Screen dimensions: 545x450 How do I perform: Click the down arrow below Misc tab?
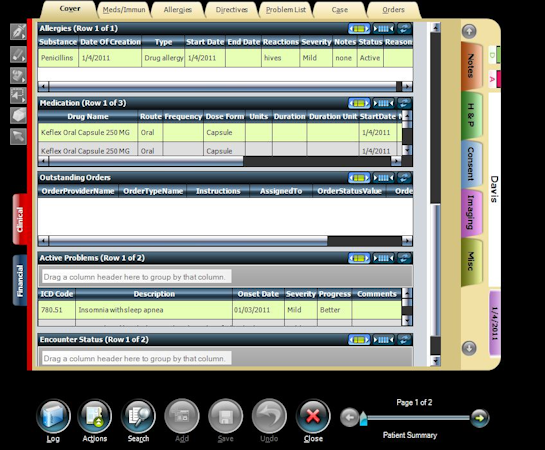pyautogui.click(x=469, y=347)
